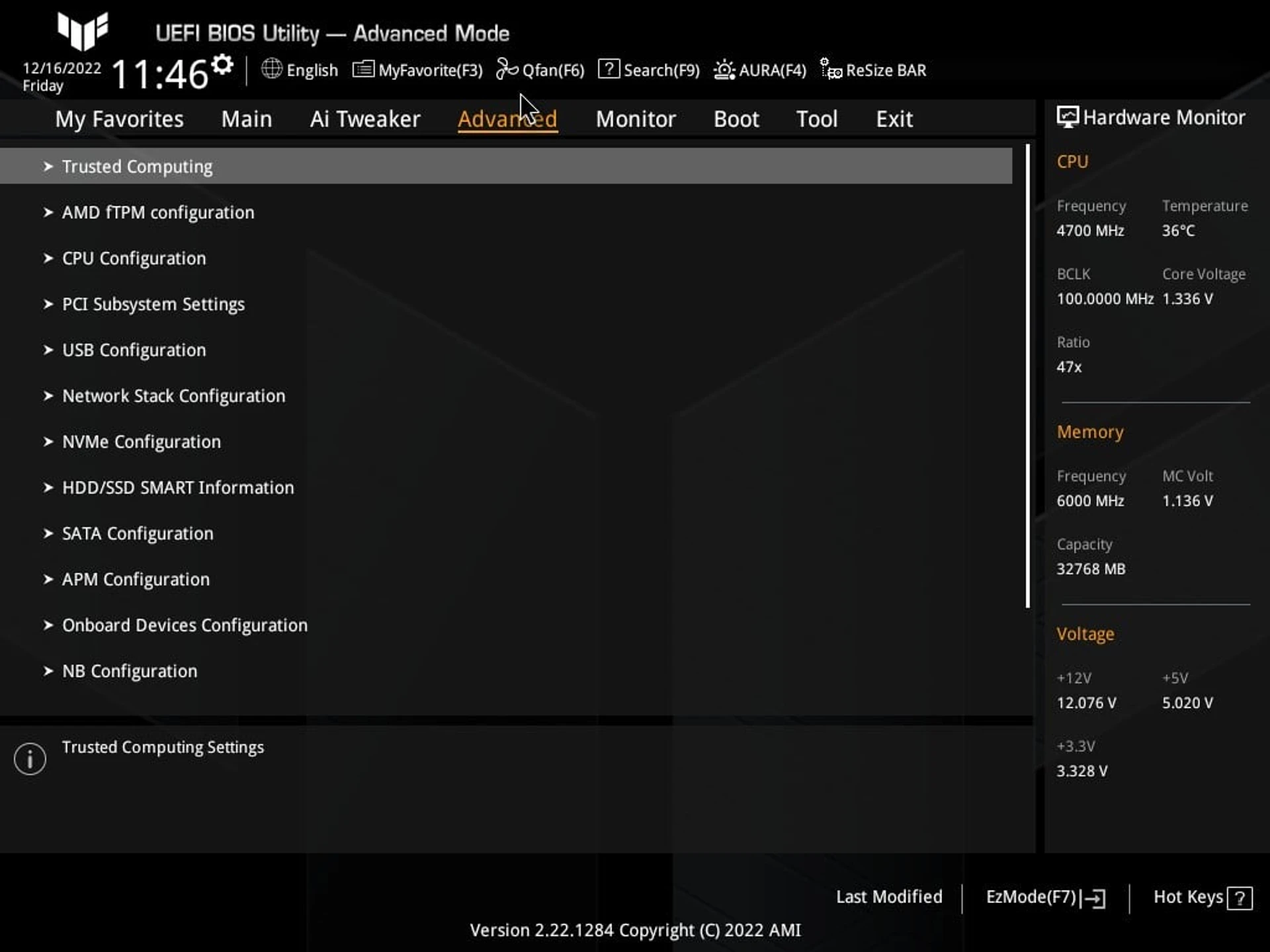Viewport: 1270px width, 952px height.
Task: Expand AMD fTPM configuration arrow
Action: point(48,212)
